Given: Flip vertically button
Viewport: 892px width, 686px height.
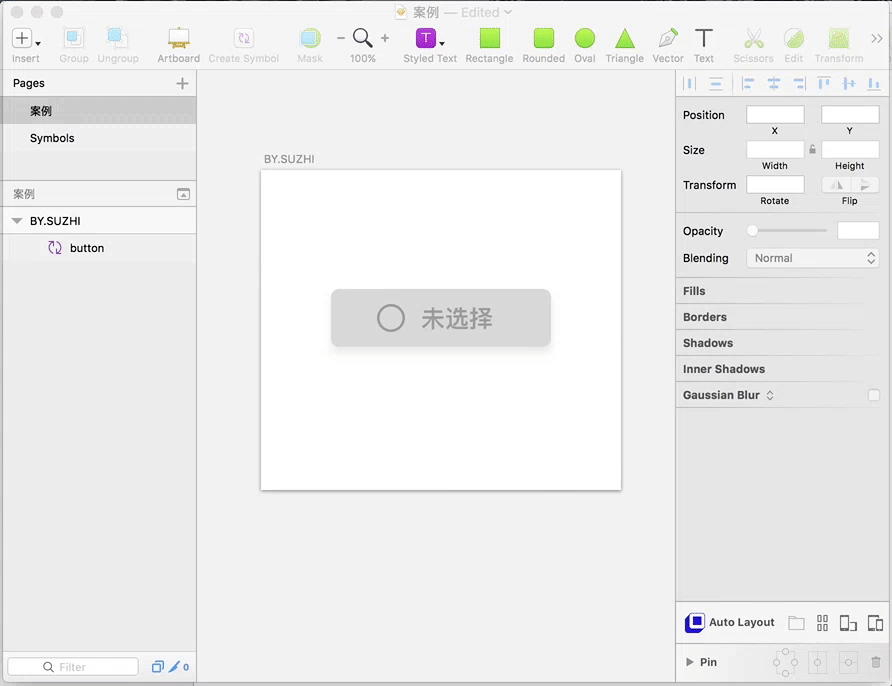Looking at the screenshot, I should coord(865,184).
